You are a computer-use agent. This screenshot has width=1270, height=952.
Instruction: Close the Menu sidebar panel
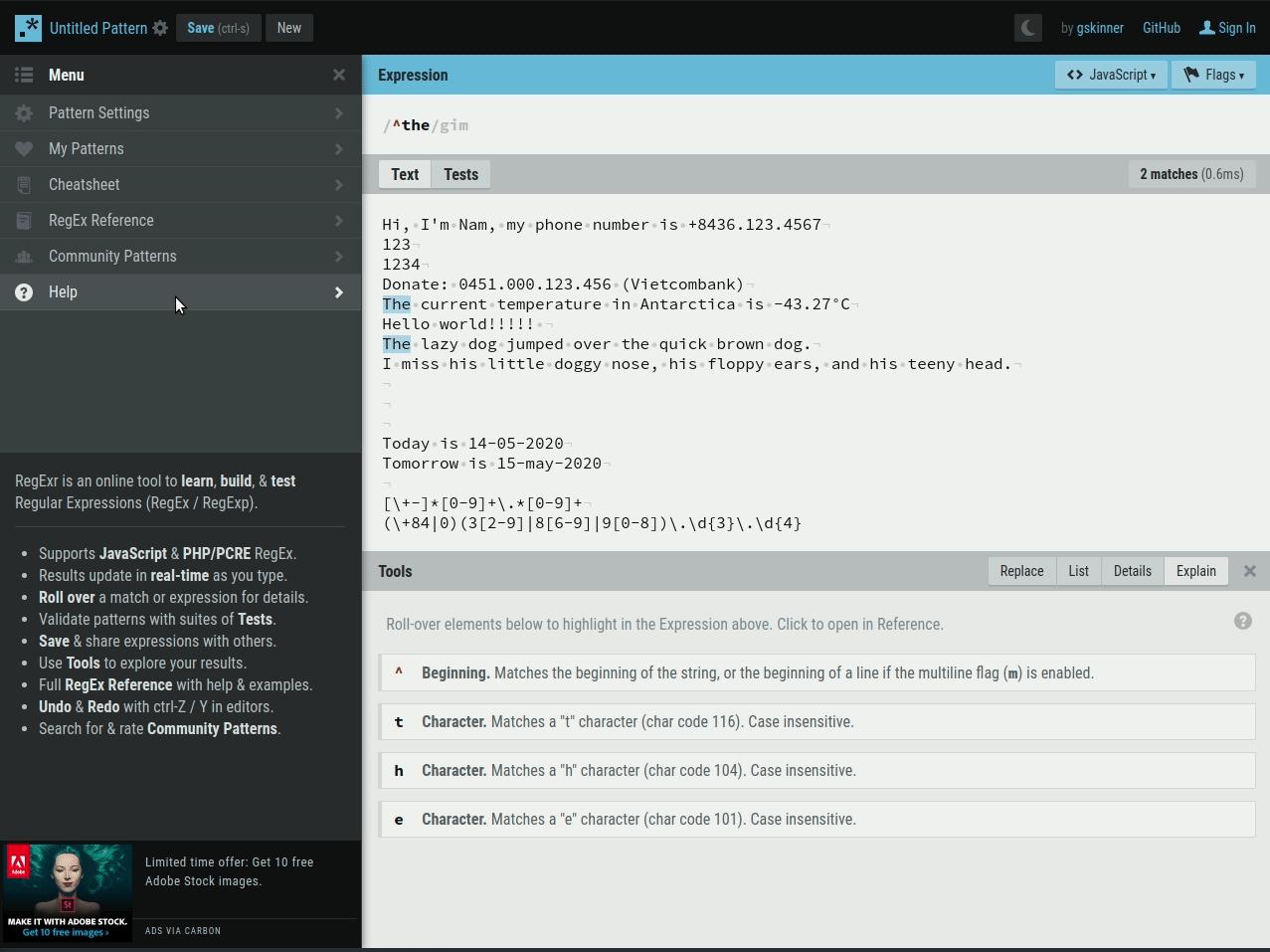pyautogui.click(x=339, y=75)
